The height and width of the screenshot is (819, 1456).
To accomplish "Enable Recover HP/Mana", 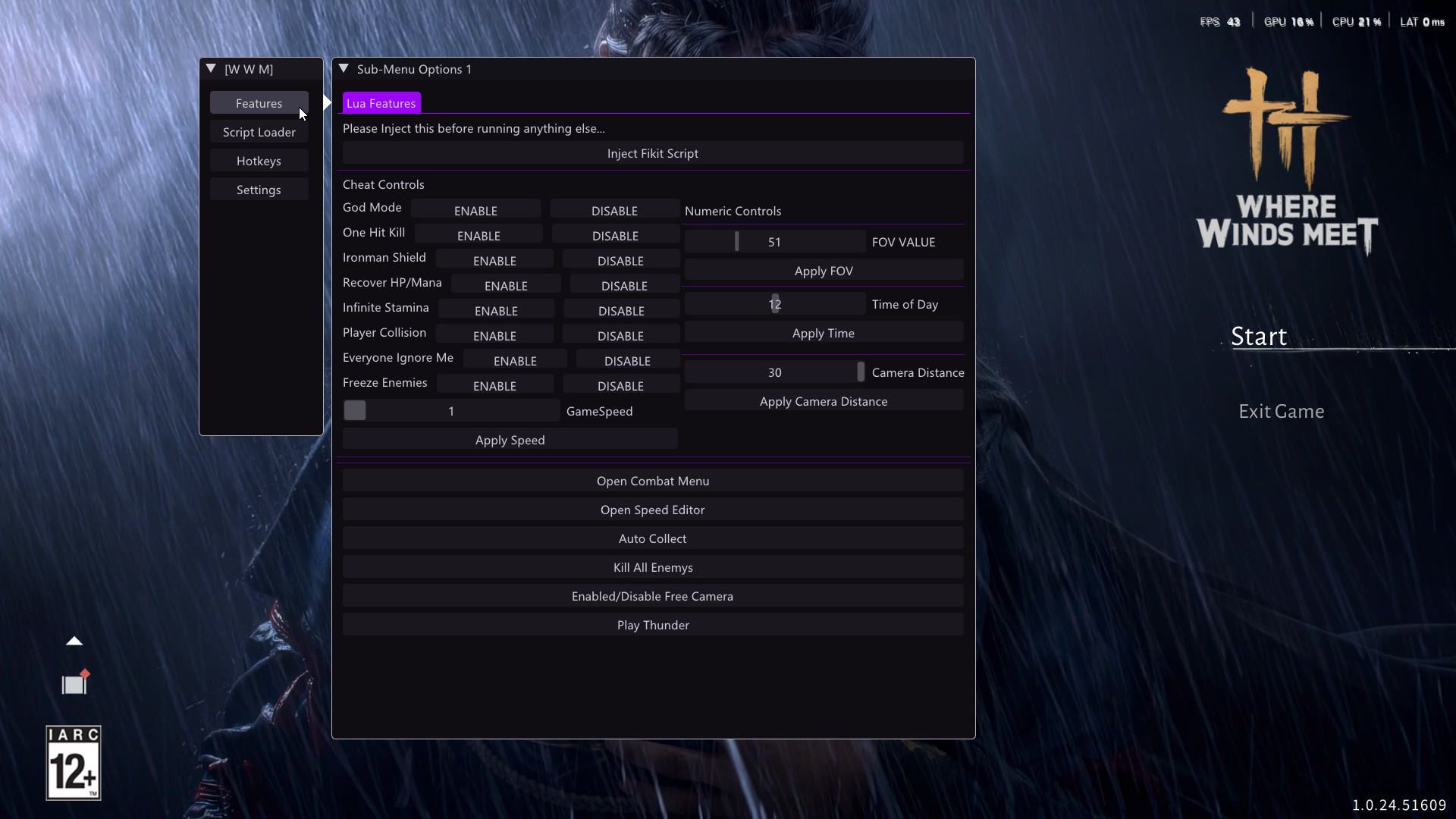I will [x=506, y=285].
